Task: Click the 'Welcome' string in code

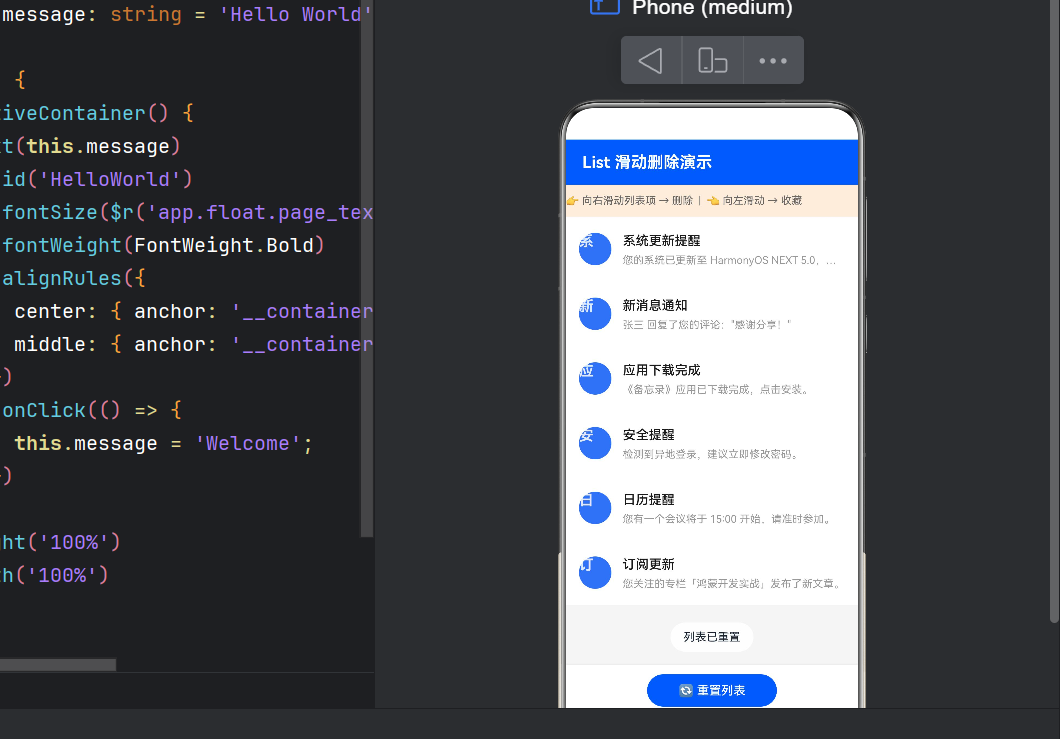Action: (247, 444)
